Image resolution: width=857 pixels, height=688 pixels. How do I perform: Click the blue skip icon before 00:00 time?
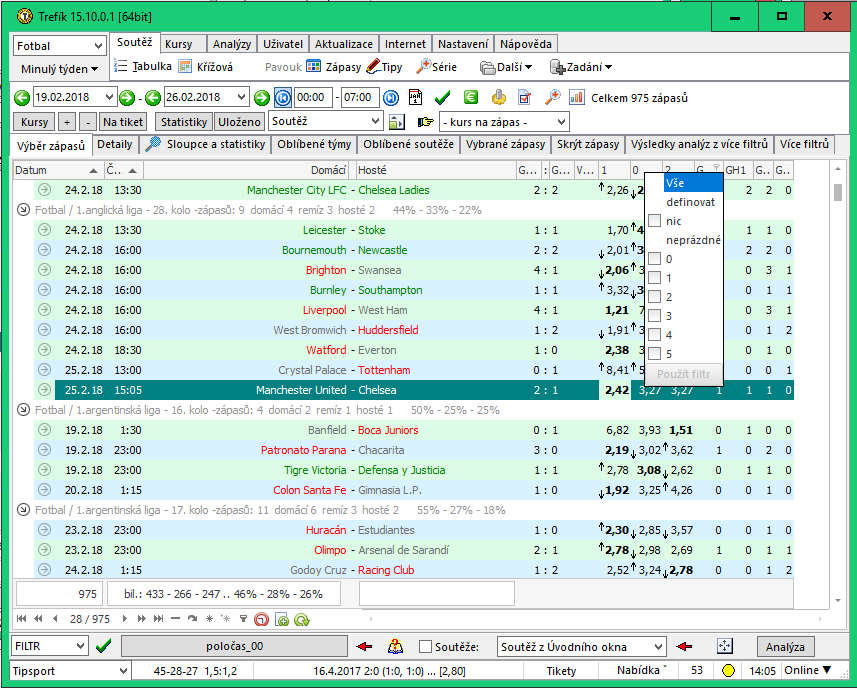click(x=283, y=98)
